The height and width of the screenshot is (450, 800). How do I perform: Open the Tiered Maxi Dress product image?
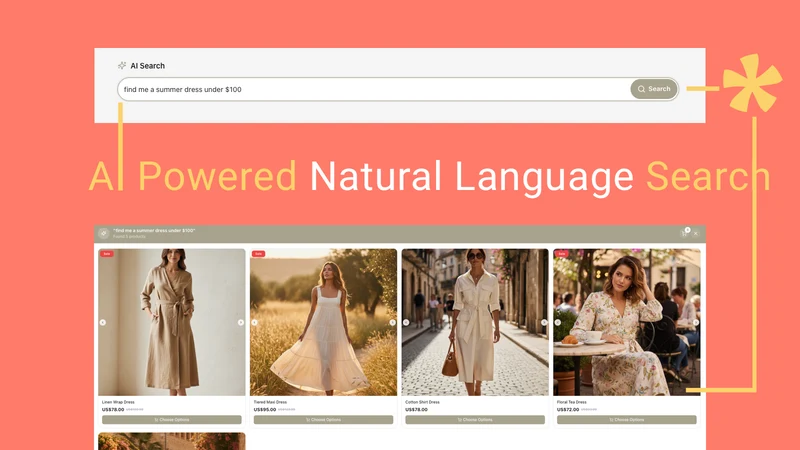point(323,322)
